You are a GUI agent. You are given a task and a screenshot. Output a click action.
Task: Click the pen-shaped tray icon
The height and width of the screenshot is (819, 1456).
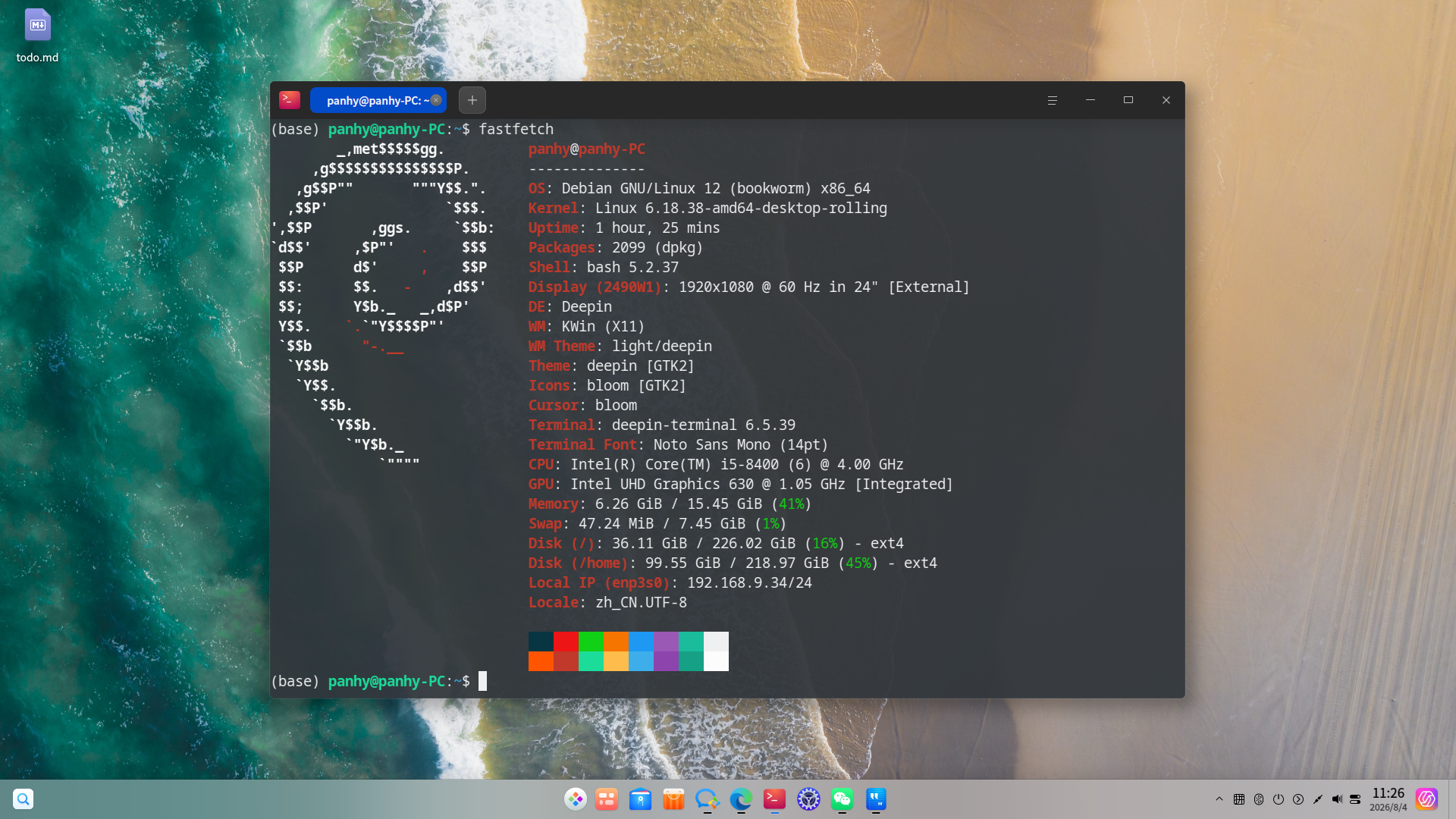(1318, 799)
